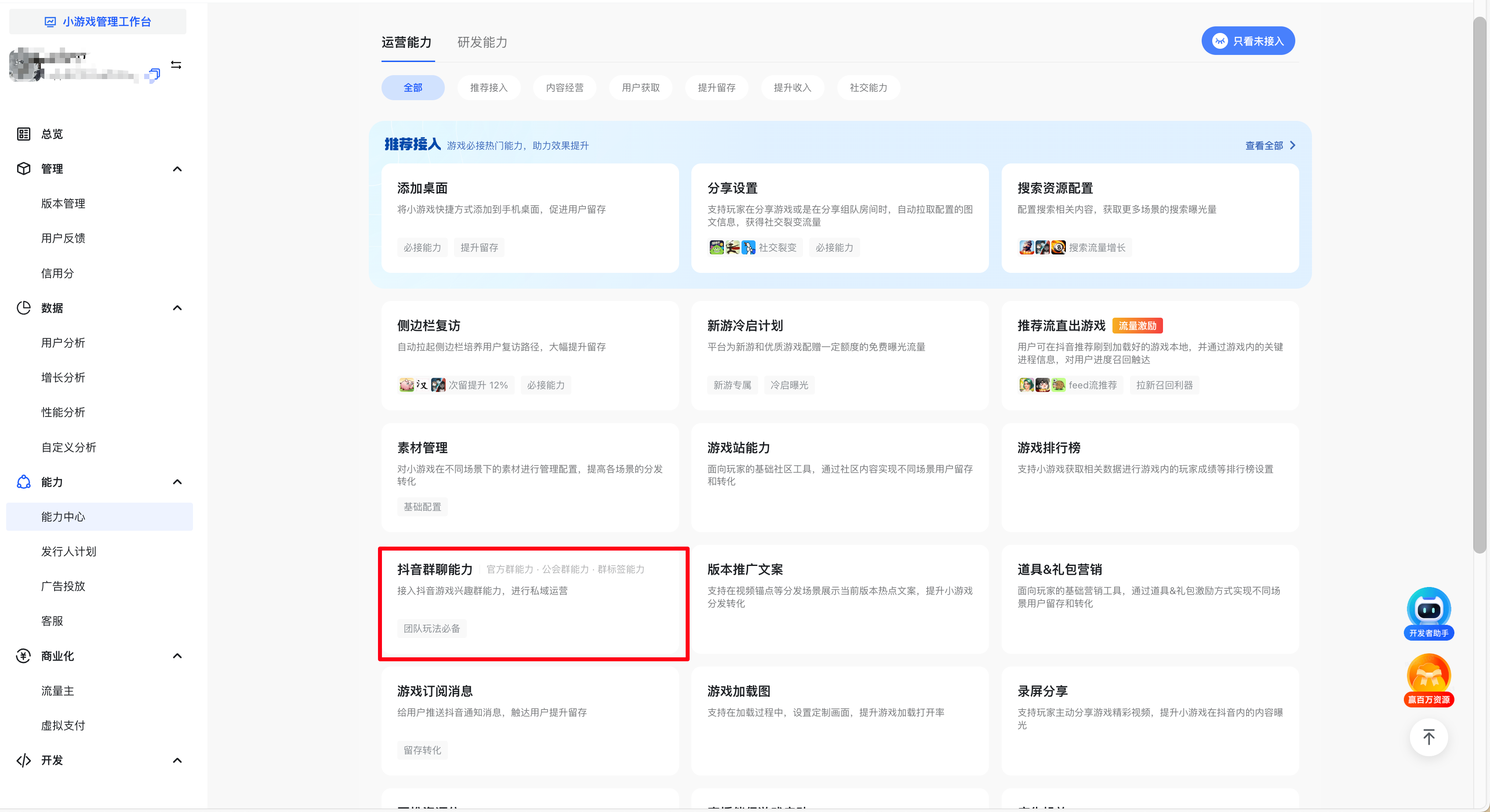This screenshot has width=1490, height=812.
Task: Open the 抖音群聊能力 card
Action: point(531,602)
